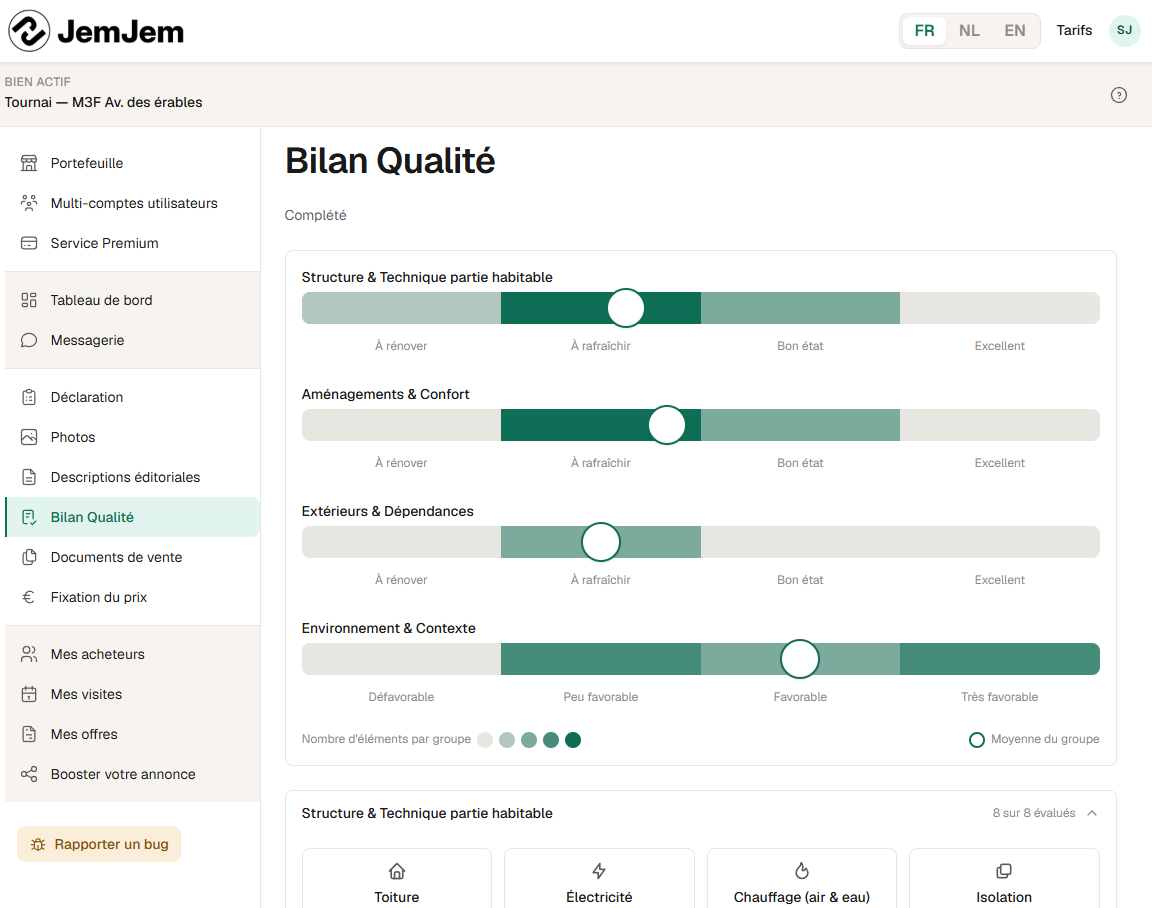Image resolution: width=1152 pixels, height=908 pixels.
Task: Click the darkest green legend dot
Action: [573, 740]
